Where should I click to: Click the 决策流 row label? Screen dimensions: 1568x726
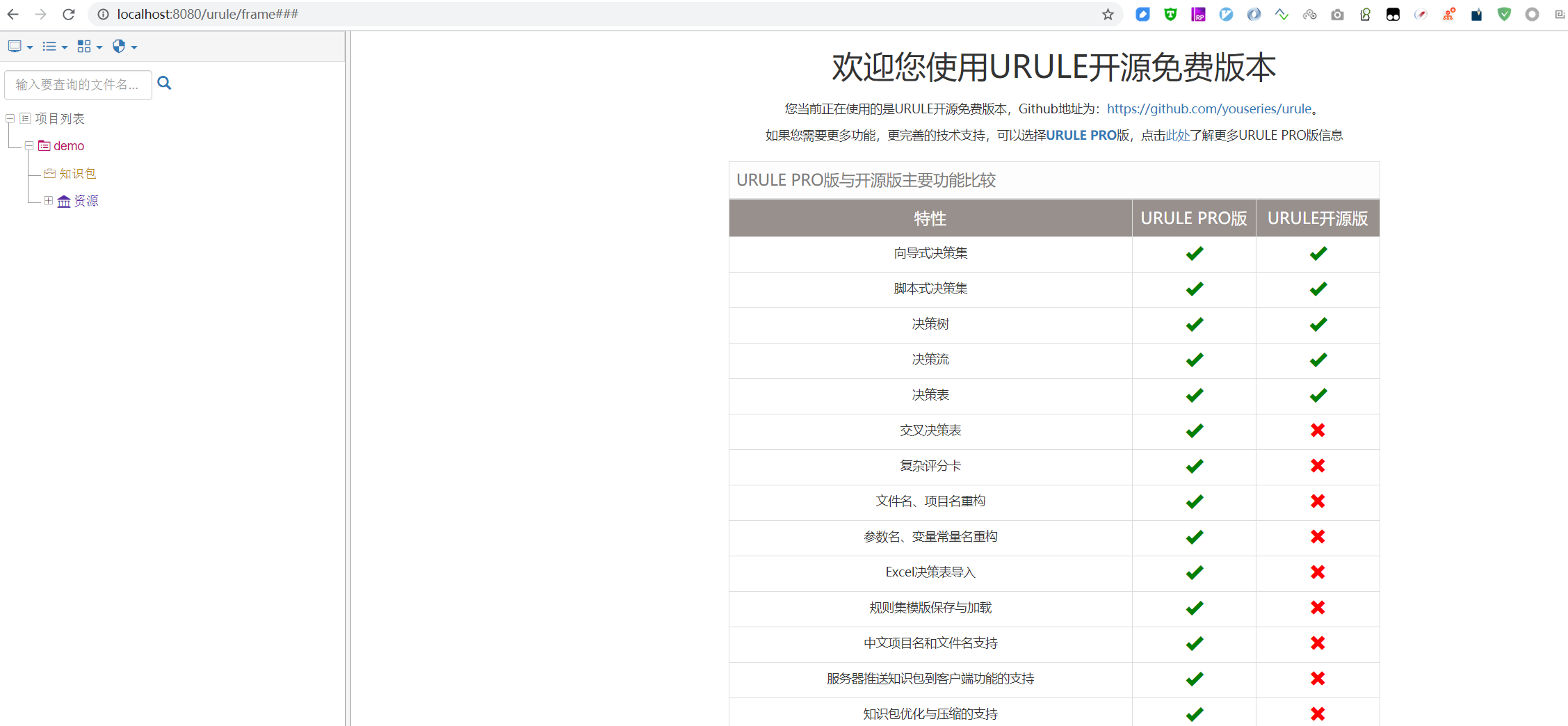930,360
